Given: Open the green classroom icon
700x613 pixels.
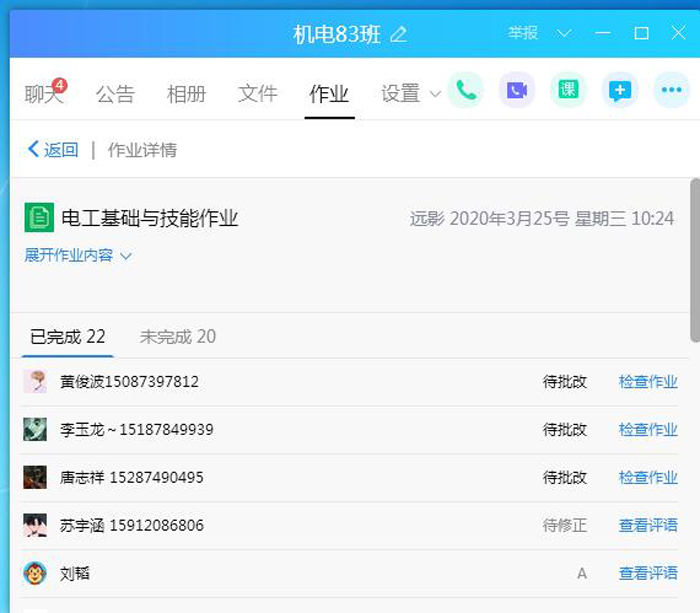Looking at the screenshot, I should point(568,91).
